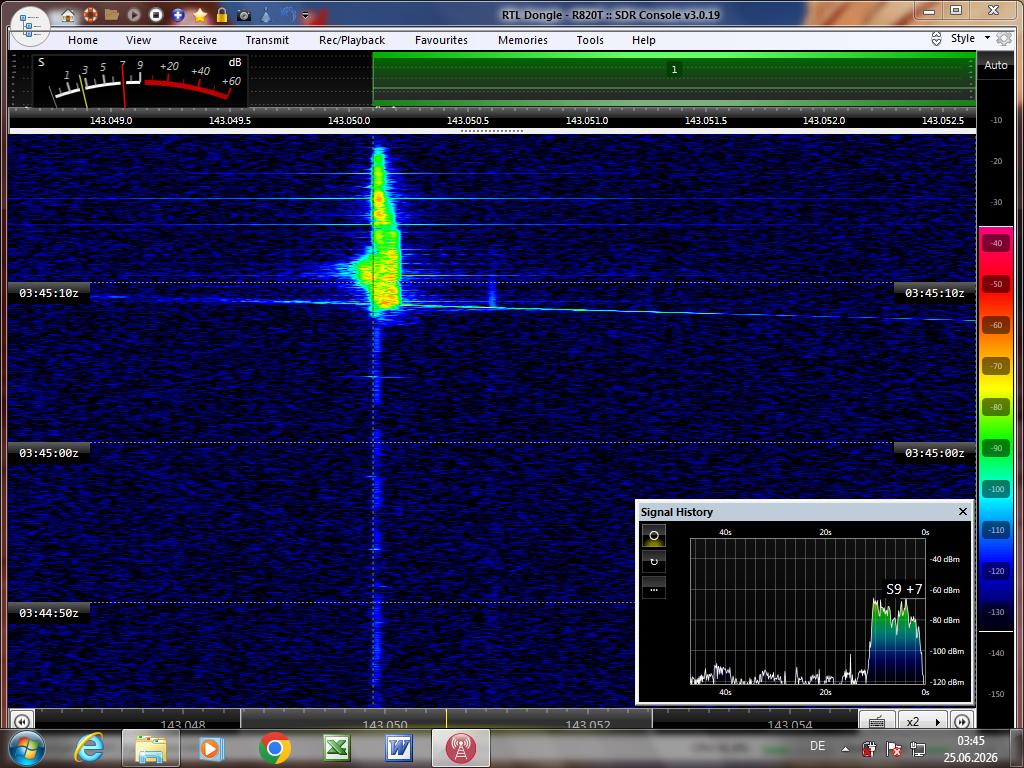Screen dimensions: 1024x768
Task: Click the gear options icon beside Style
Action: 1004,39
